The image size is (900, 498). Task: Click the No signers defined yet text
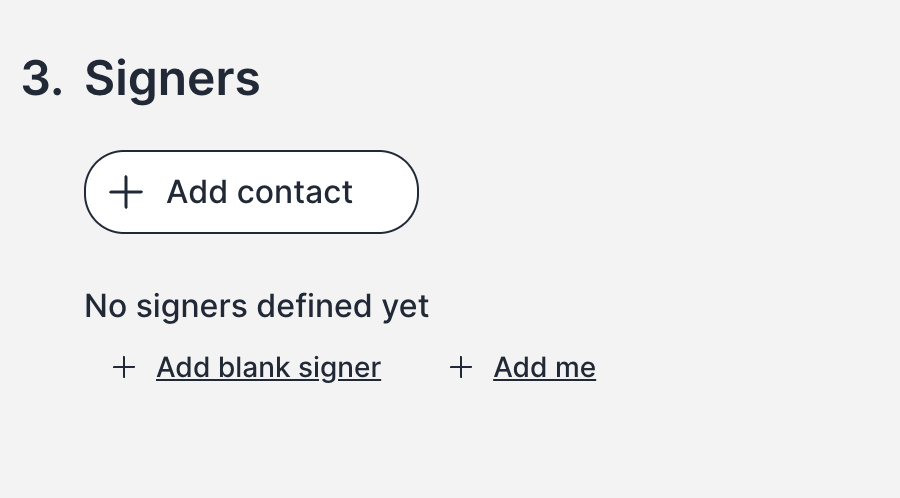coord(256,306)
